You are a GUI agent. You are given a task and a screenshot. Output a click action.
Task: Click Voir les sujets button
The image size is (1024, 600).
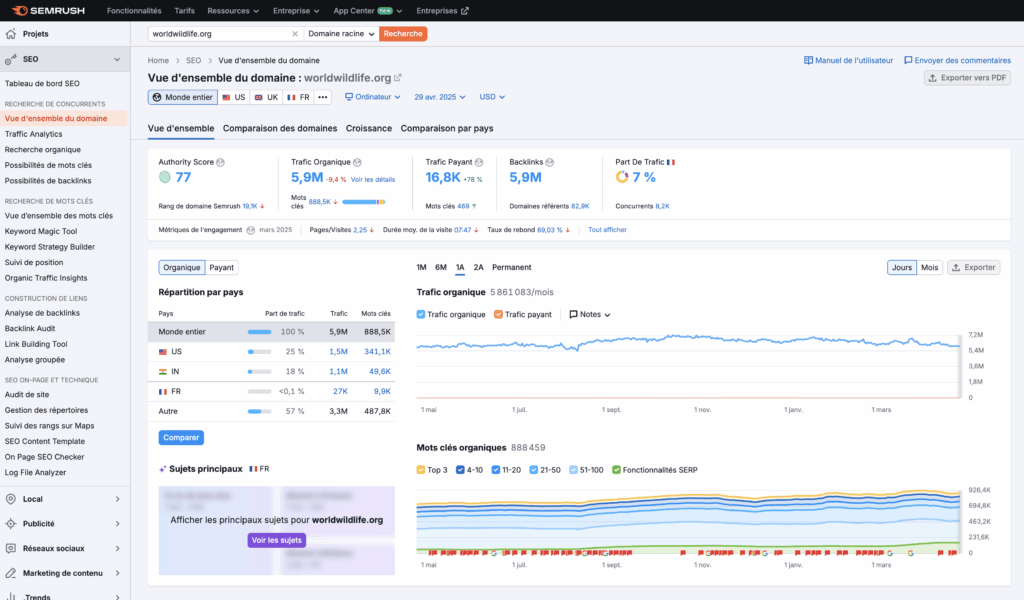tap(277, 541)
